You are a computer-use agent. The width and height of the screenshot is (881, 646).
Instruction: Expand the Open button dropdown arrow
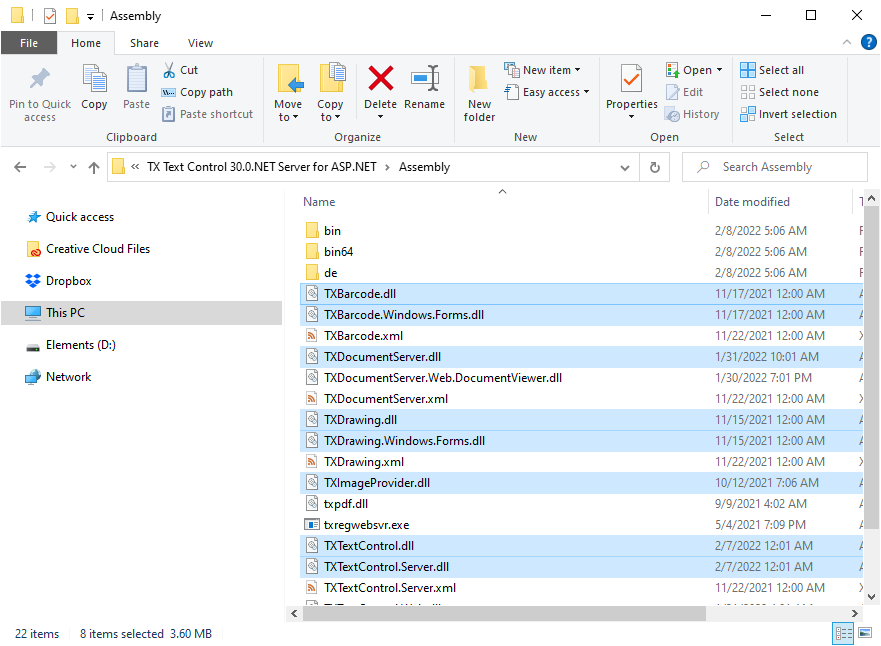click(719, 70)
